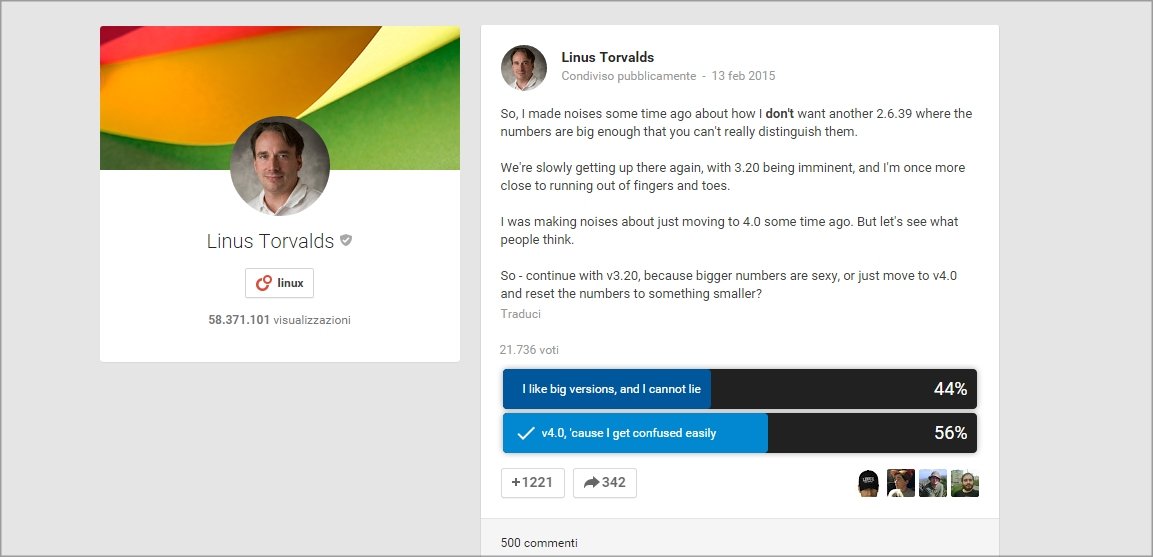This screenshot has width=1153, height=557.
Task: Click the 44% result label
Action: click(950, 389)
